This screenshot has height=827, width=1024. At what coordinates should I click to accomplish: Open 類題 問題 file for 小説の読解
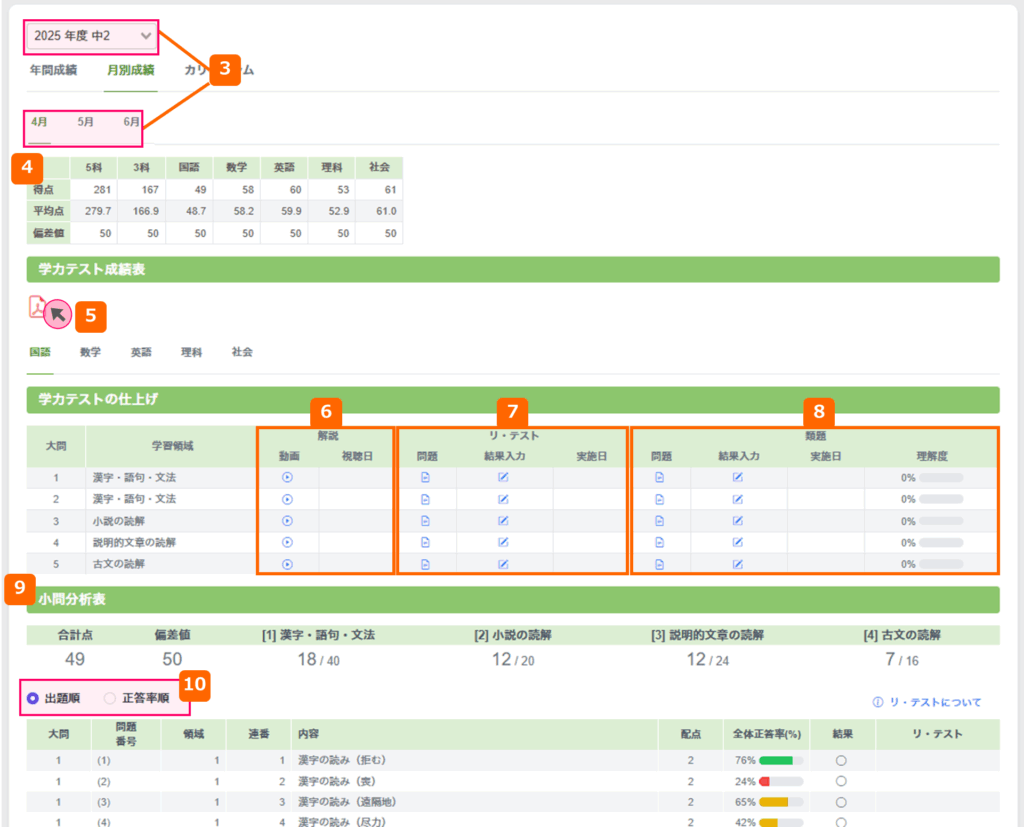tap(659, 520)
